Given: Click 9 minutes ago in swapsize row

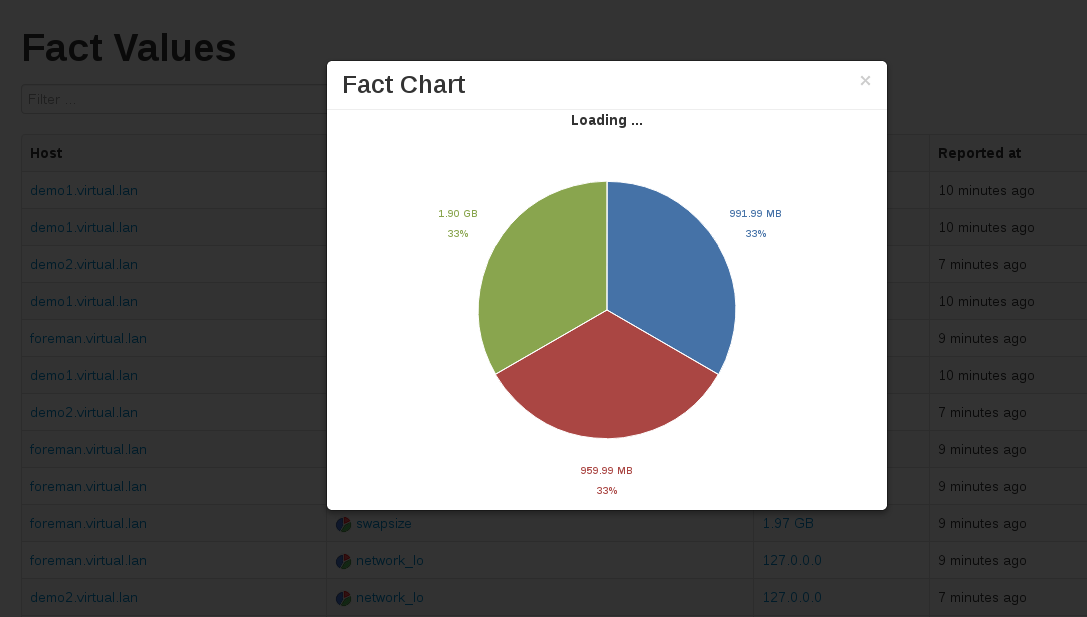Looking at the screenshot, I should pyautogui.click(x=982, y=523).
